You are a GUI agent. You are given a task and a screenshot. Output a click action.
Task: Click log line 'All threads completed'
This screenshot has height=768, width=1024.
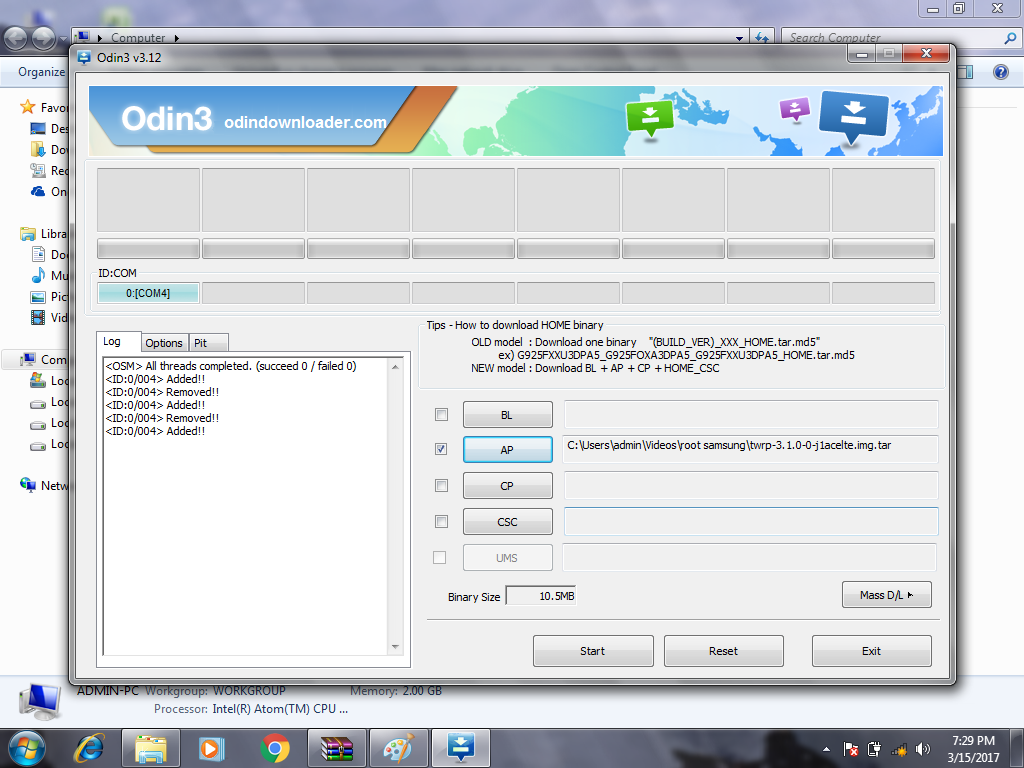pos(231,366)
